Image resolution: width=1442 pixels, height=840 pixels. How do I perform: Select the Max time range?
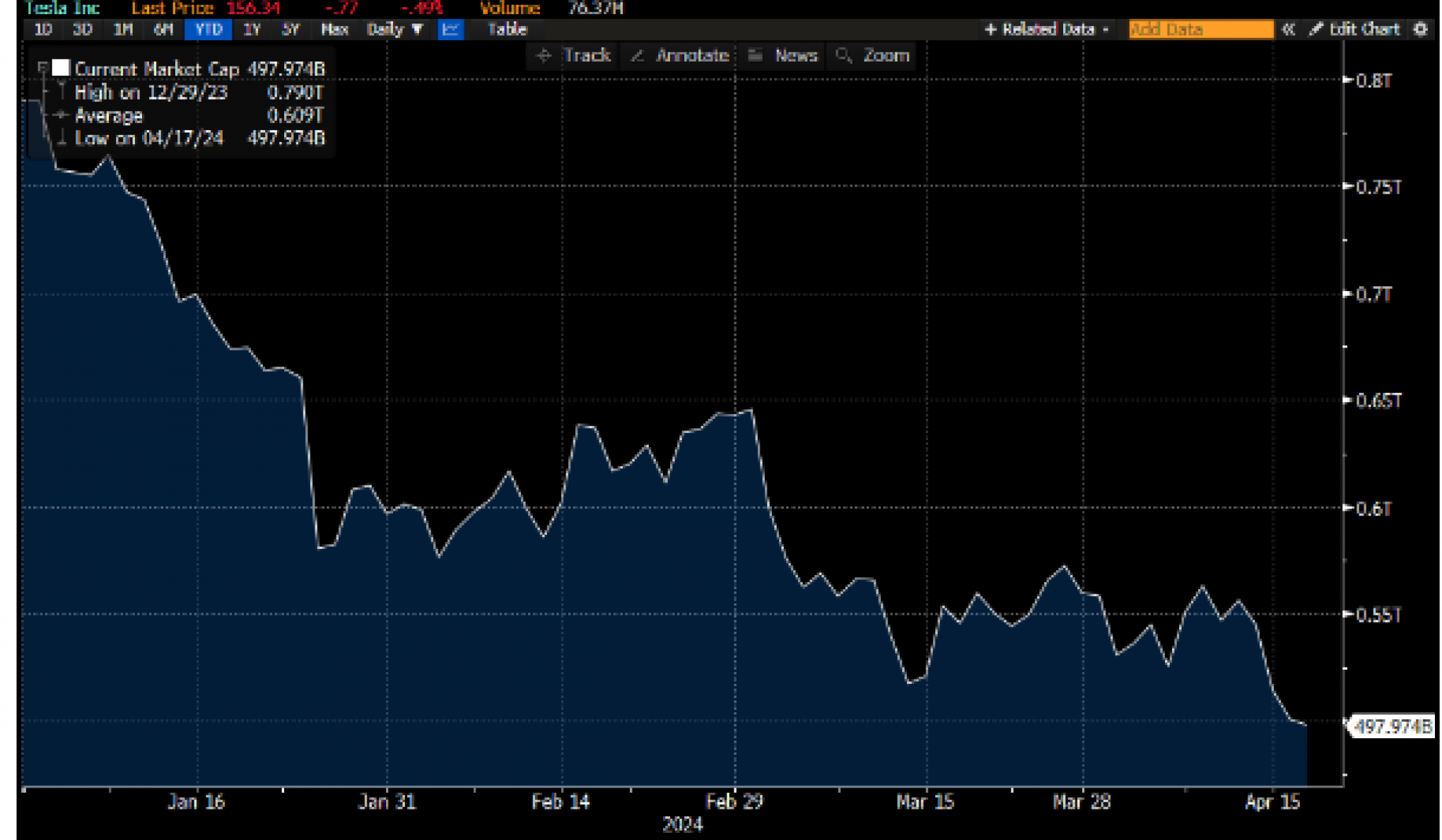(x=334, y=30)
